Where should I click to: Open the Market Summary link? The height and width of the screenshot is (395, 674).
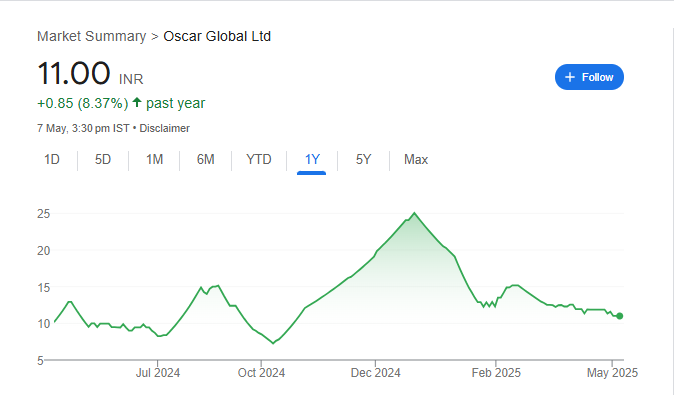click(92, 36)
